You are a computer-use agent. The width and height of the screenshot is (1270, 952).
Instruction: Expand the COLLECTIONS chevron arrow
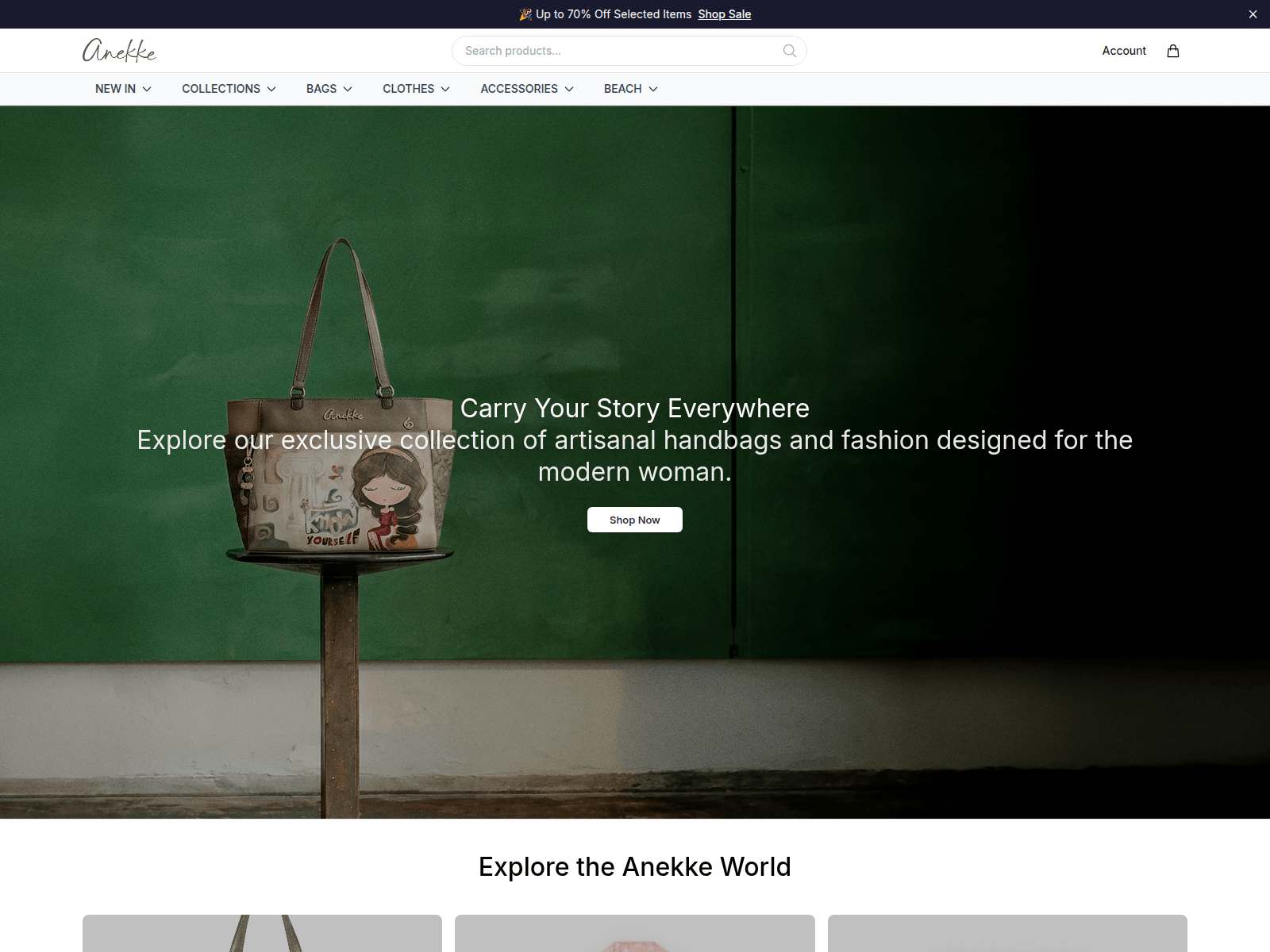pyautogui.click(x=271, y=89)
